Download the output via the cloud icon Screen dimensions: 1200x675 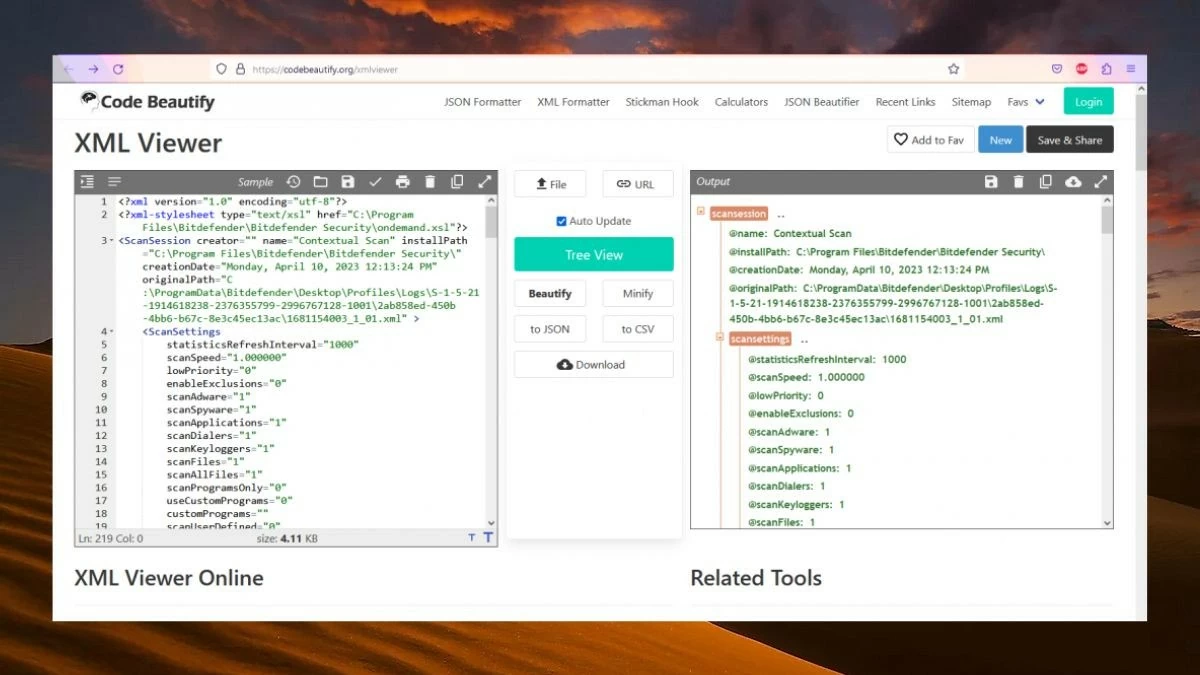click(1072, 181)
